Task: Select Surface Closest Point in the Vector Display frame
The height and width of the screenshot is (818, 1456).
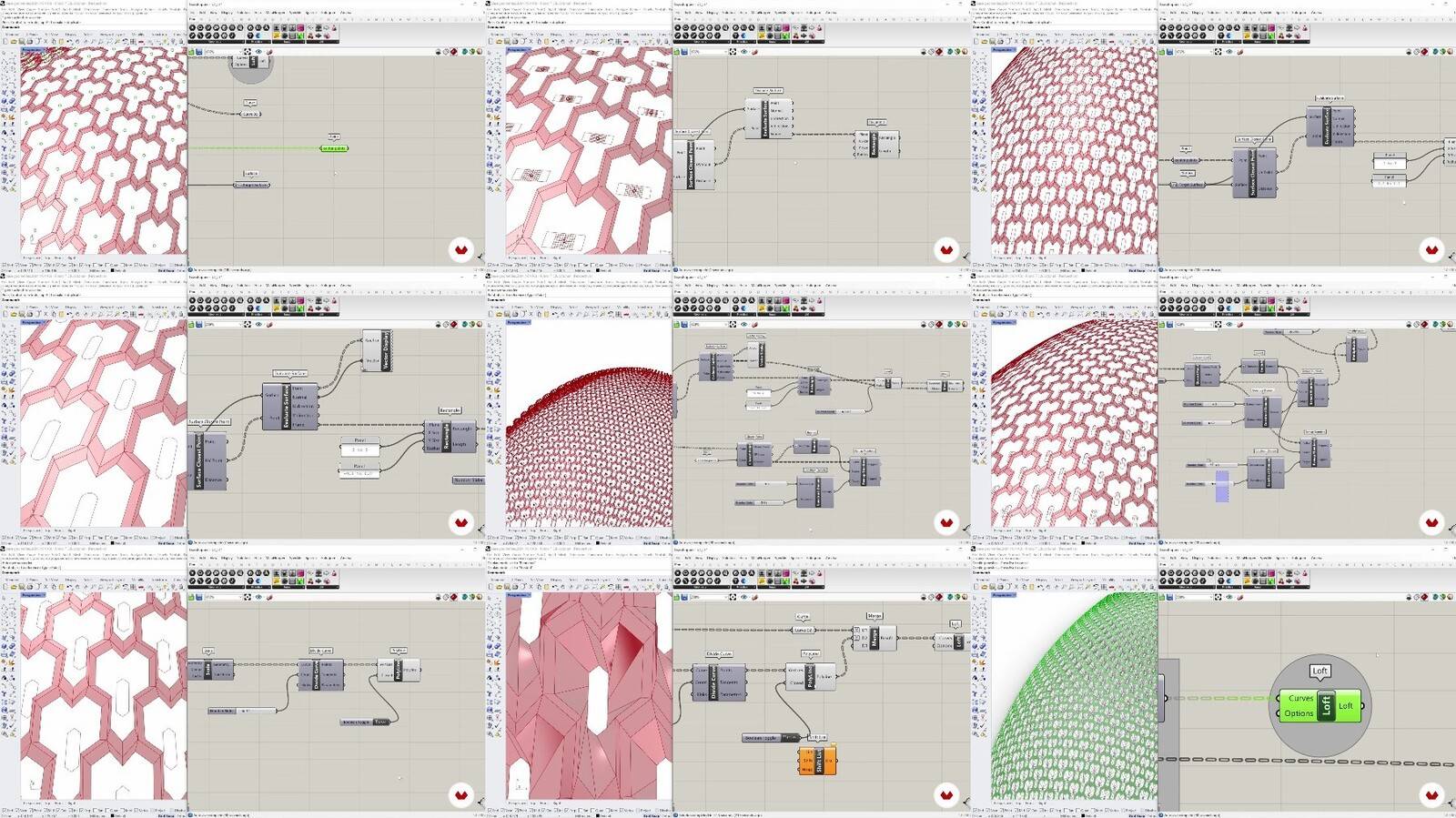Action: (x=208, y=461)
